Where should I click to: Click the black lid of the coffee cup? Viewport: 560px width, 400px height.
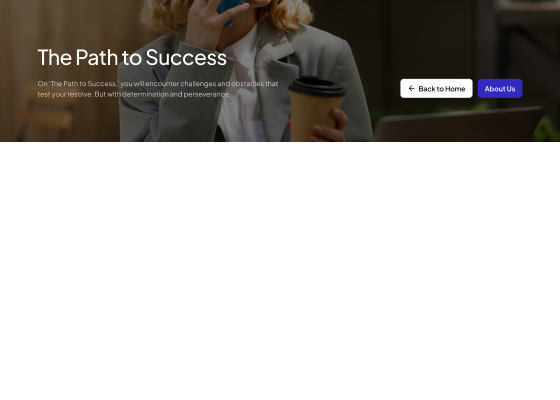317,86
